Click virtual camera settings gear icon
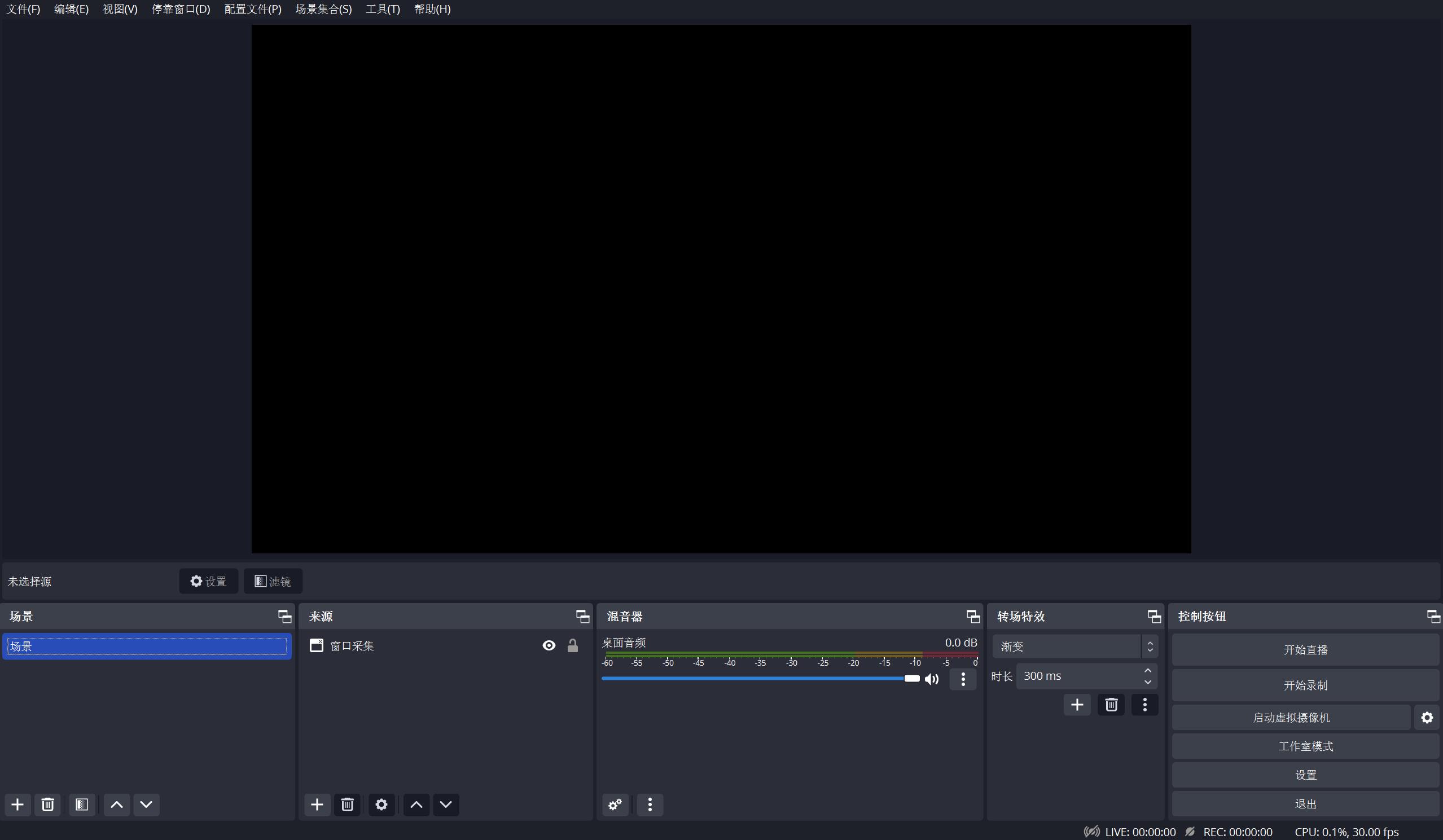The image size is (1443, 840). [1427, 718]
